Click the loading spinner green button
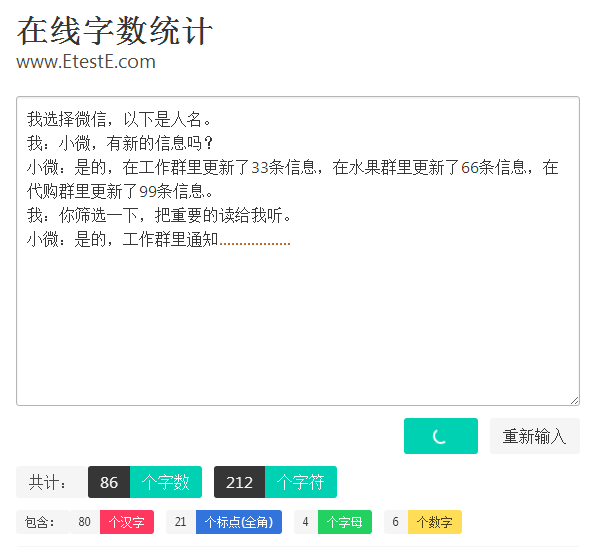592x547 pixels. point(441,436)
